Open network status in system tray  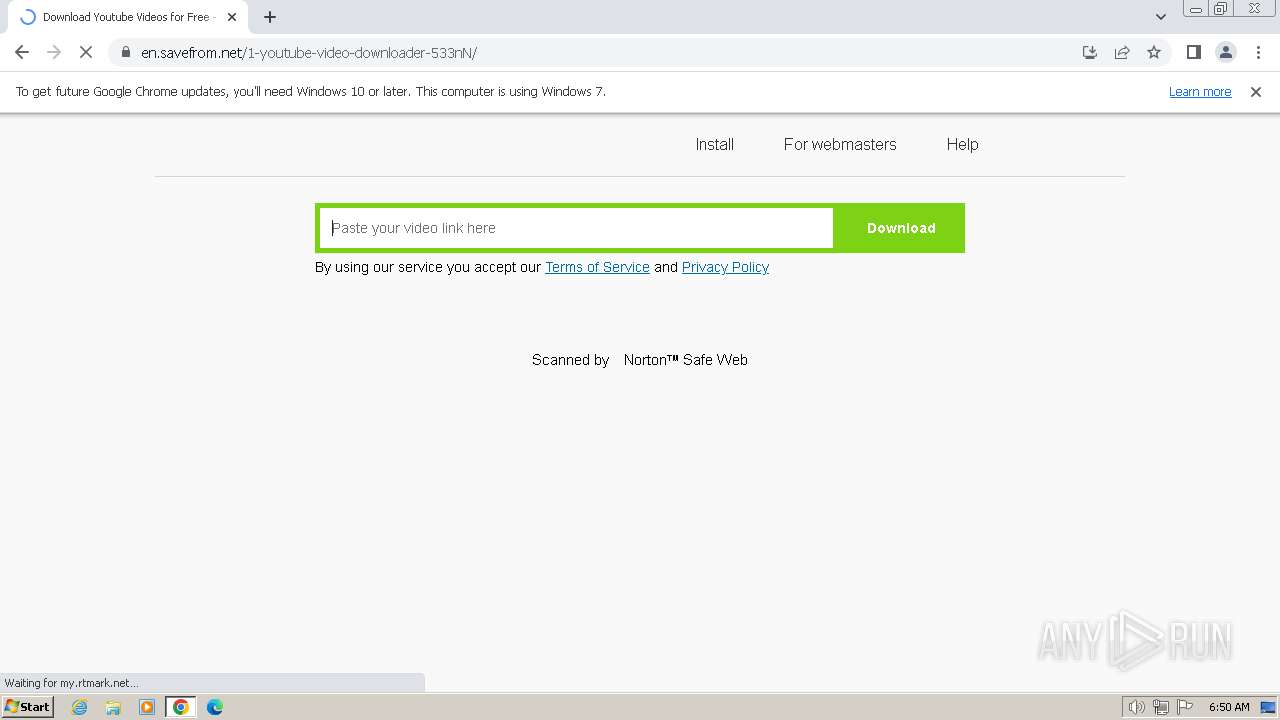[x=1161, y=707]
